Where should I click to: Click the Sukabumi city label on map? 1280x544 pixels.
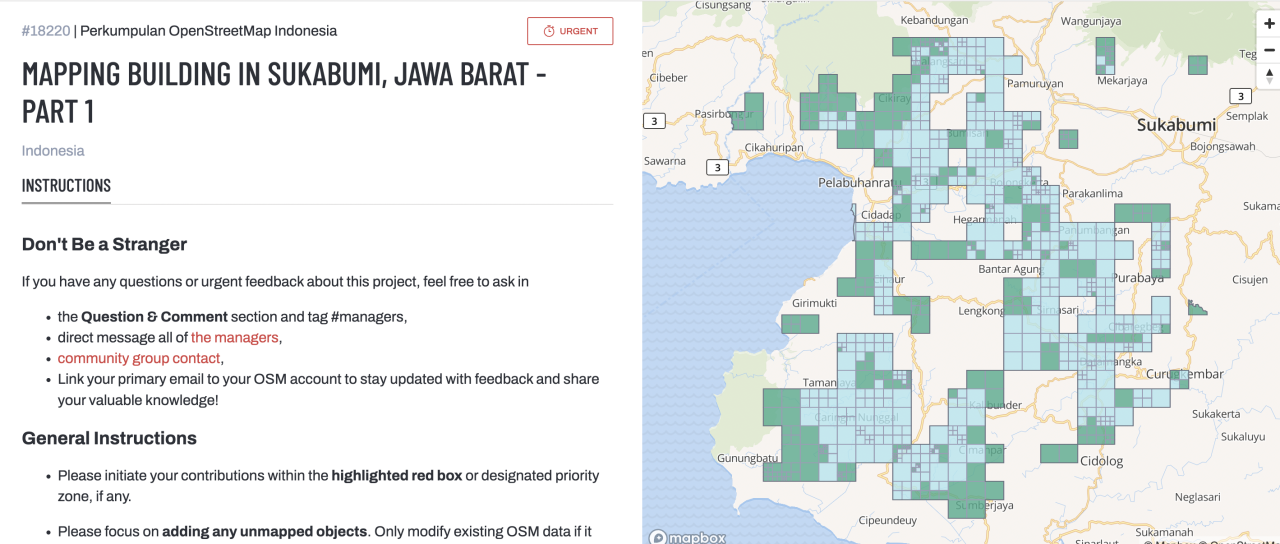pyautogui.click(x=1176, y=126)
